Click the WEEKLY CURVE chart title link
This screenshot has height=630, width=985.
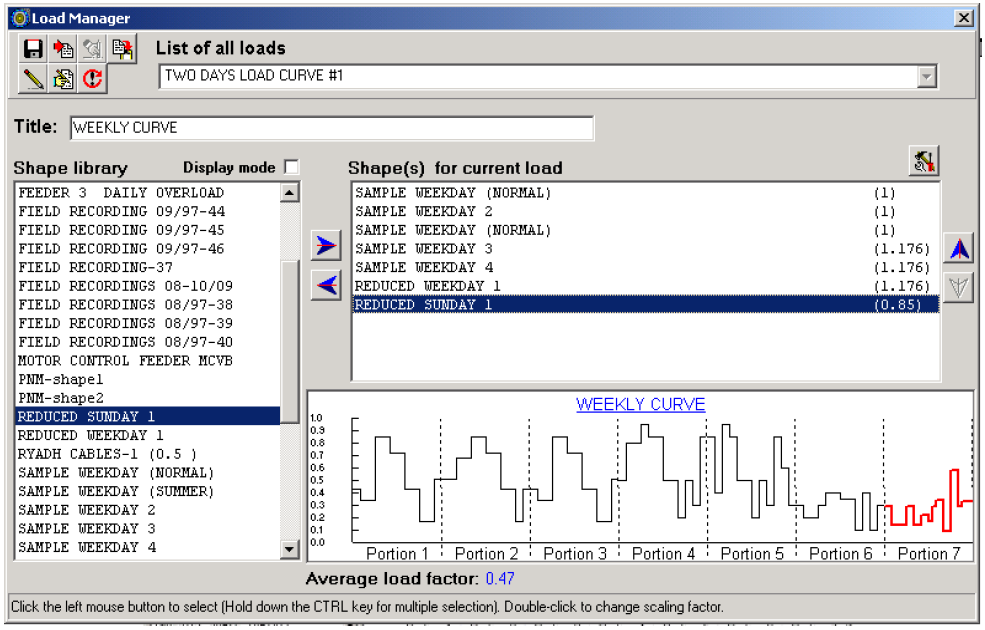point(640,404)
